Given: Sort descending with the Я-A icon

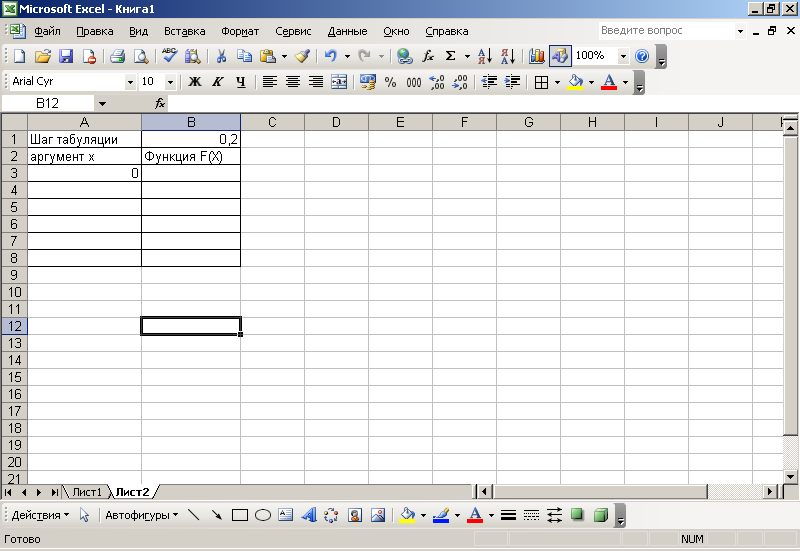Looking at the screenshot, I should pos(508,56).
